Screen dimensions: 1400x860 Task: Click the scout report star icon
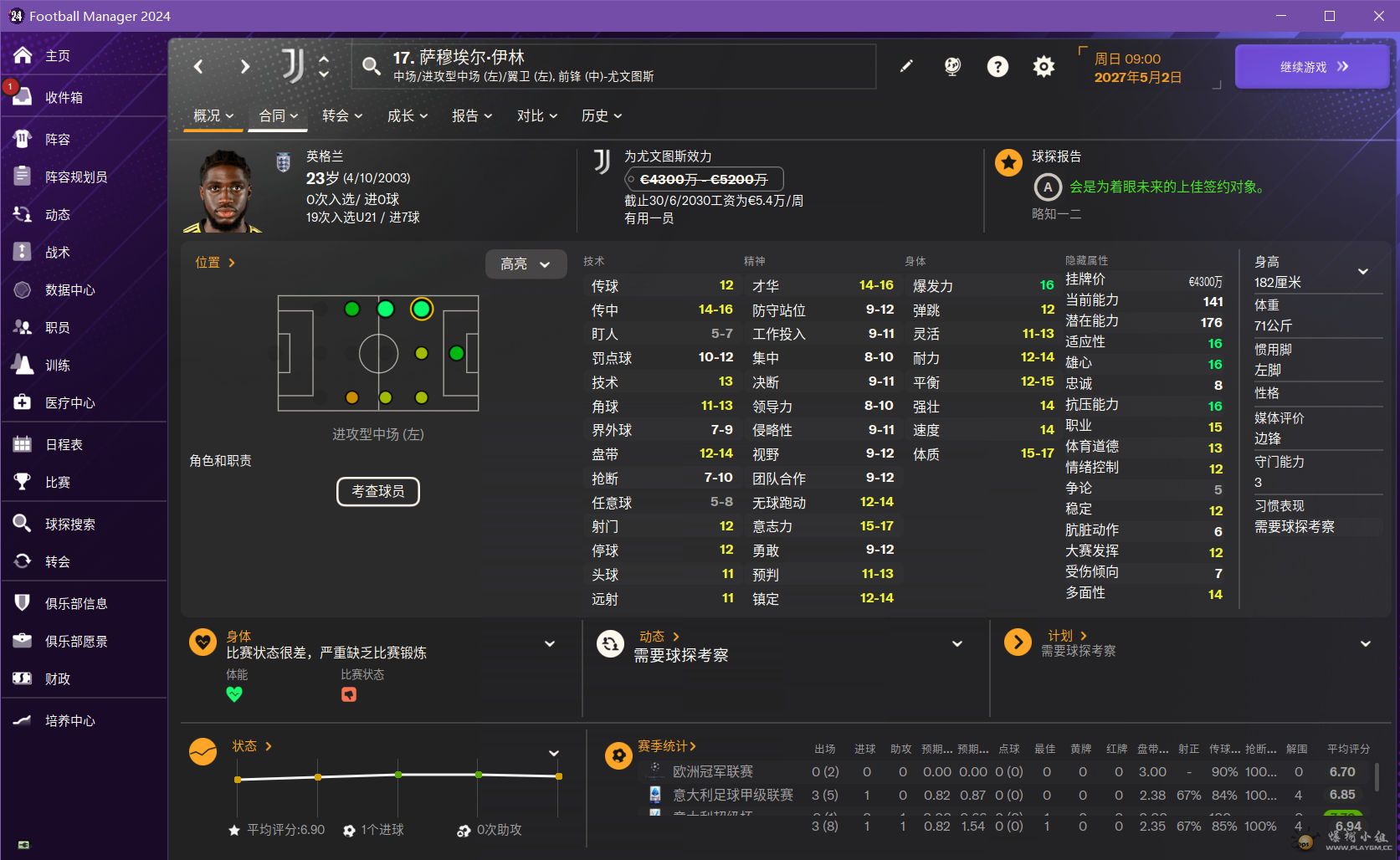coord(1008,162)
